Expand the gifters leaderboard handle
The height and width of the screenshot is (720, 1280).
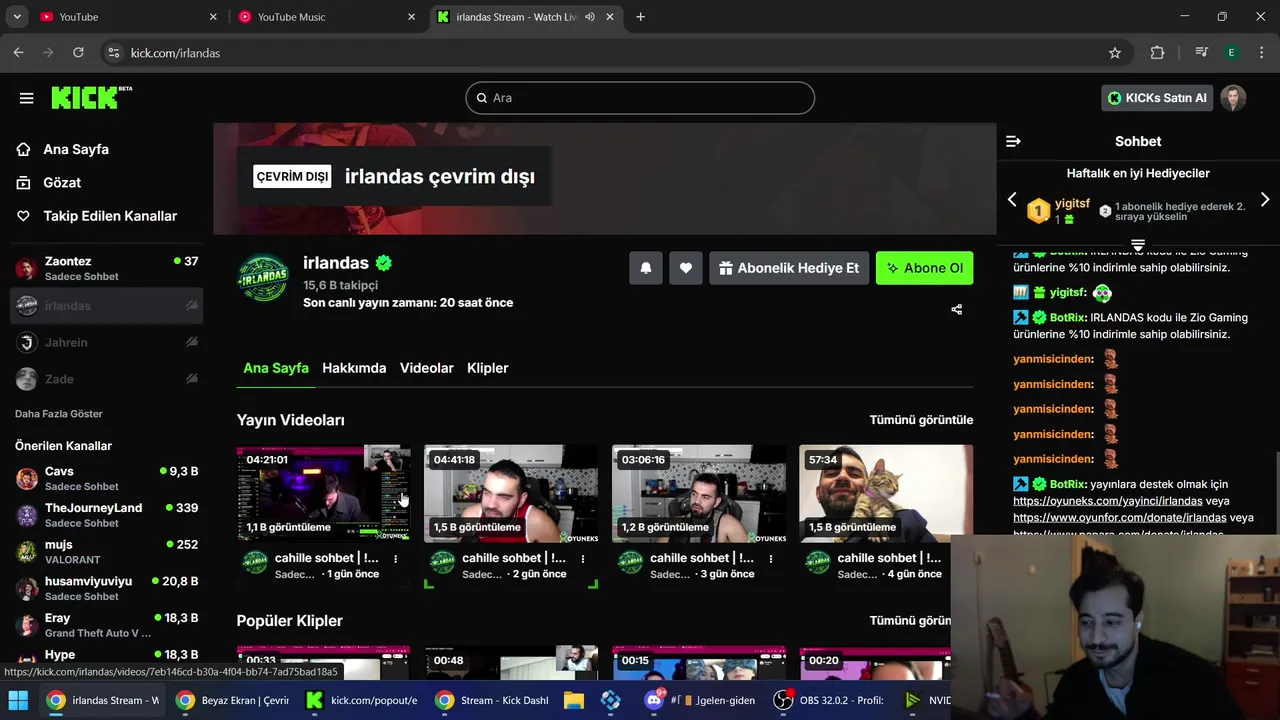1138,245
